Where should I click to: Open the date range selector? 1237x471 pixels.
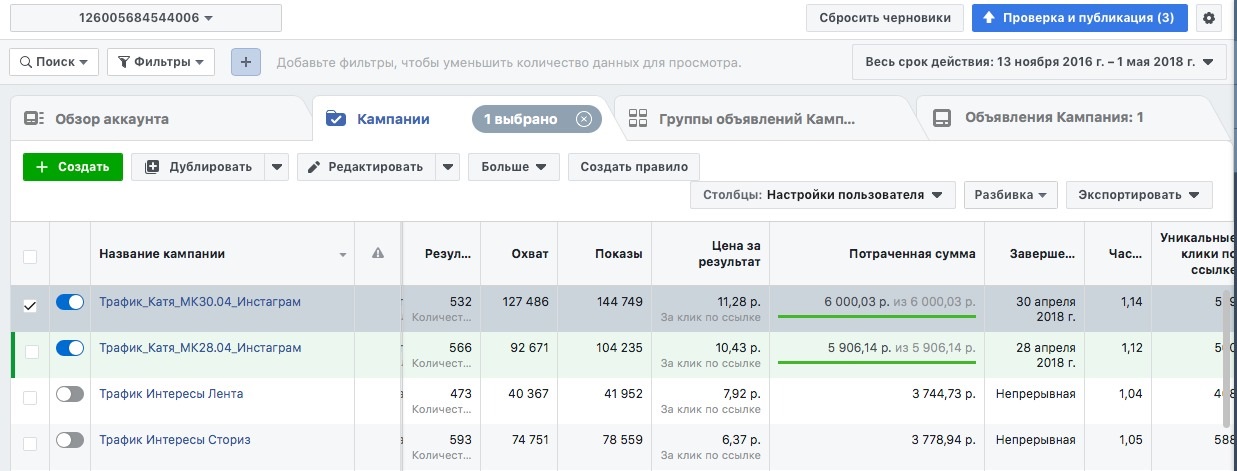pos(1038,62)
